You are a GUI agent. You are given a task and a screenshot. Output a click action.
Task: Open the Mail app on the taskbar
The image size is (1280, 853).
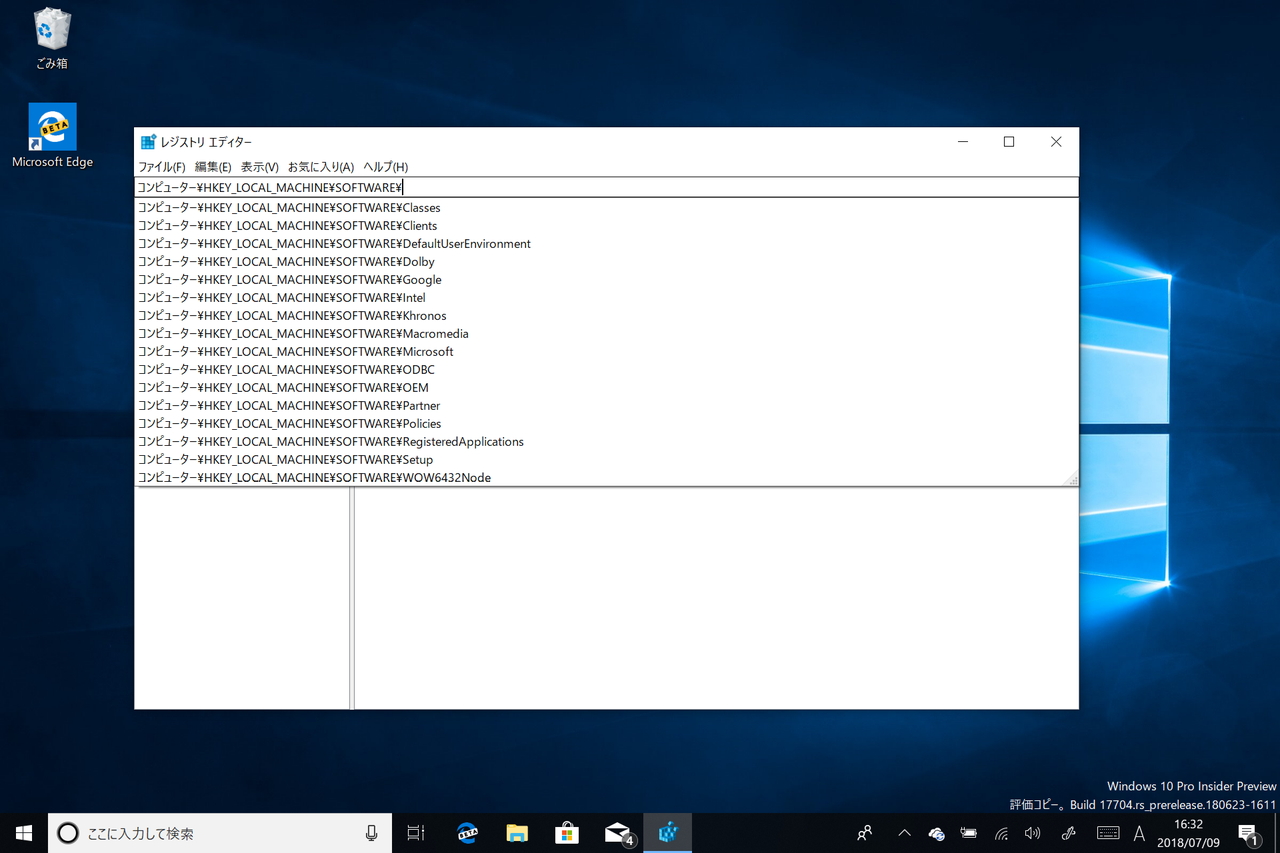click(618, 833)
